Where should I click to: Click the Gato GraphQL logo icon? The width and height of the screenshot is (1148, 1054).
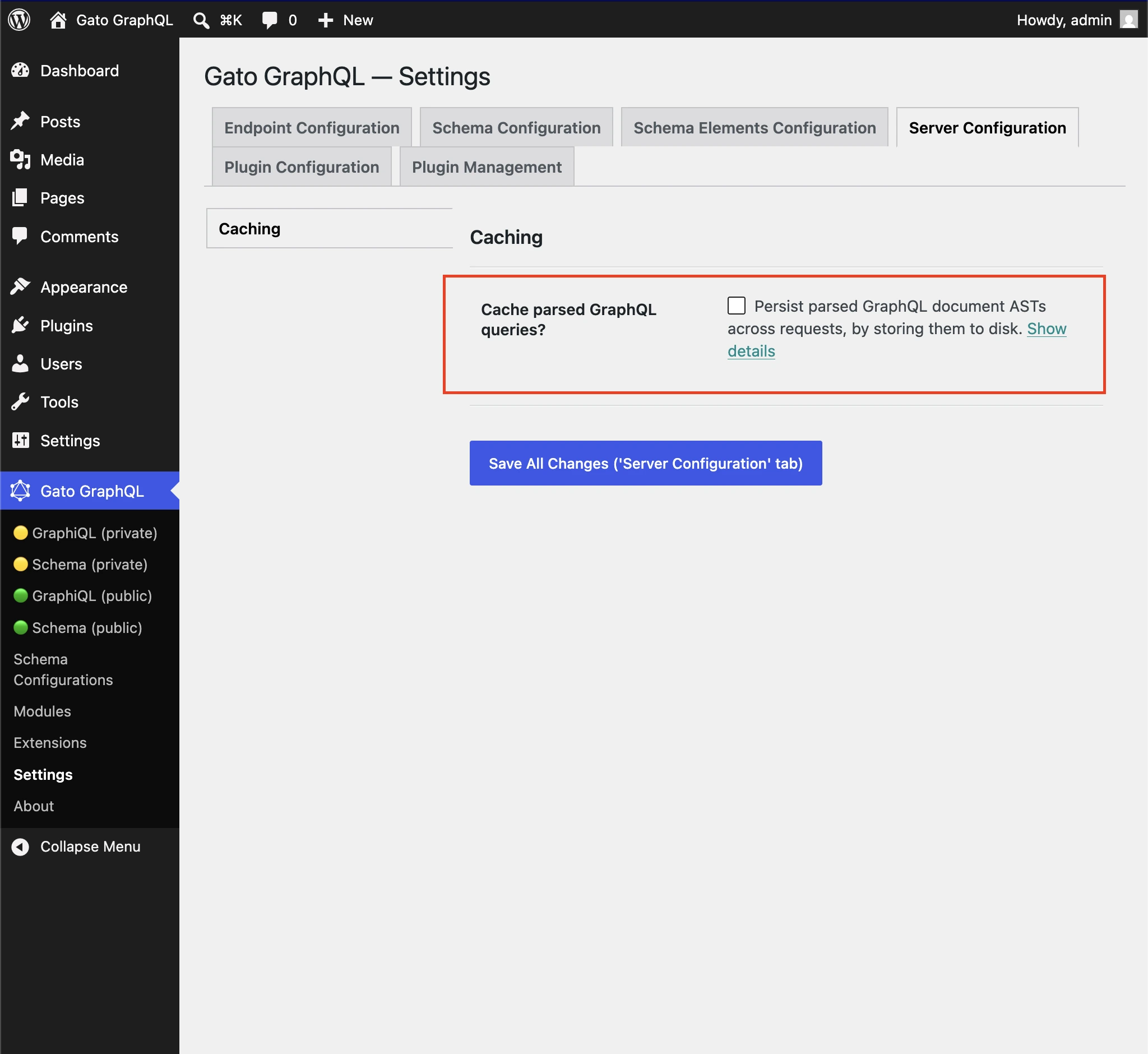tap(21, 491)
